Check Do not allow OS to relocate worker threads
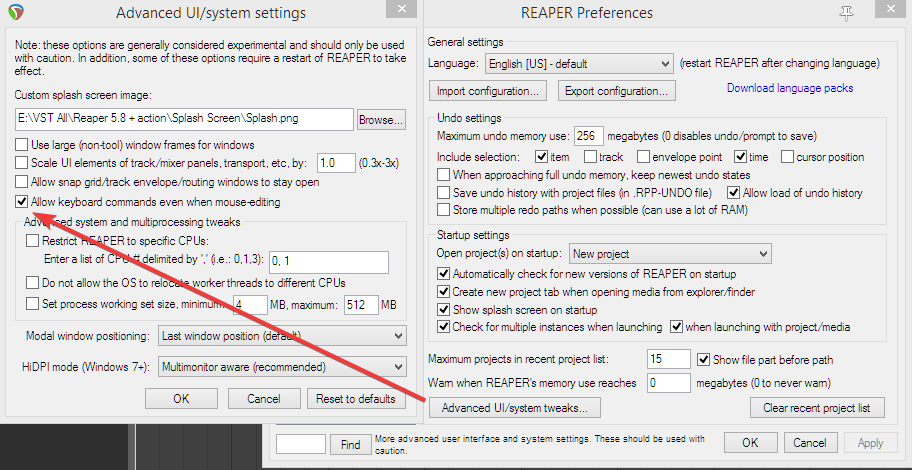Screen dimensions: 912x470 coord(33,283)
